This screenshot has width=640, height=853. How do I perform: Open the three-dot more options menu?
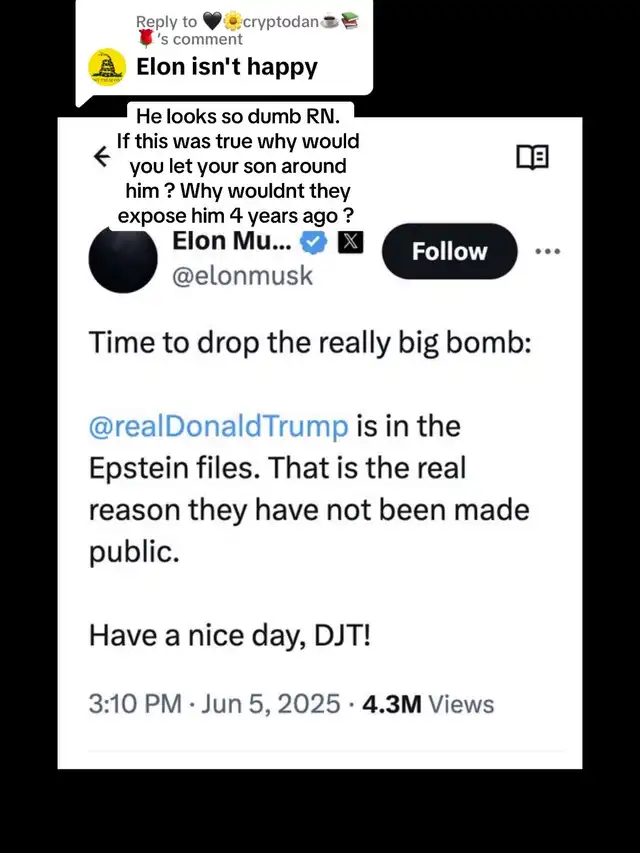tap(548, 252)
